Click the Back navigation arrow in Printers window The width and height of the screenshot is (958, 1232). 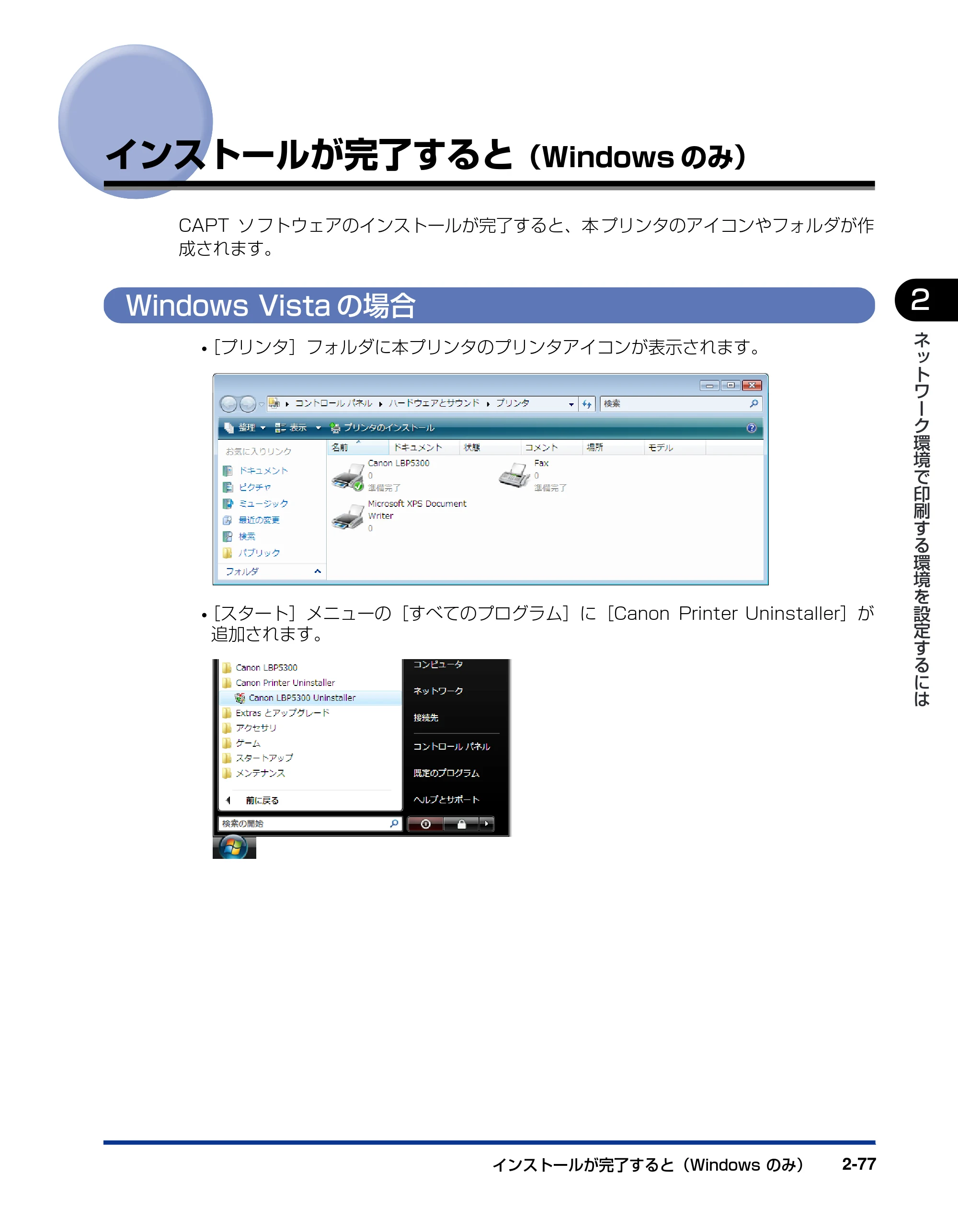(x=228, y=404)
